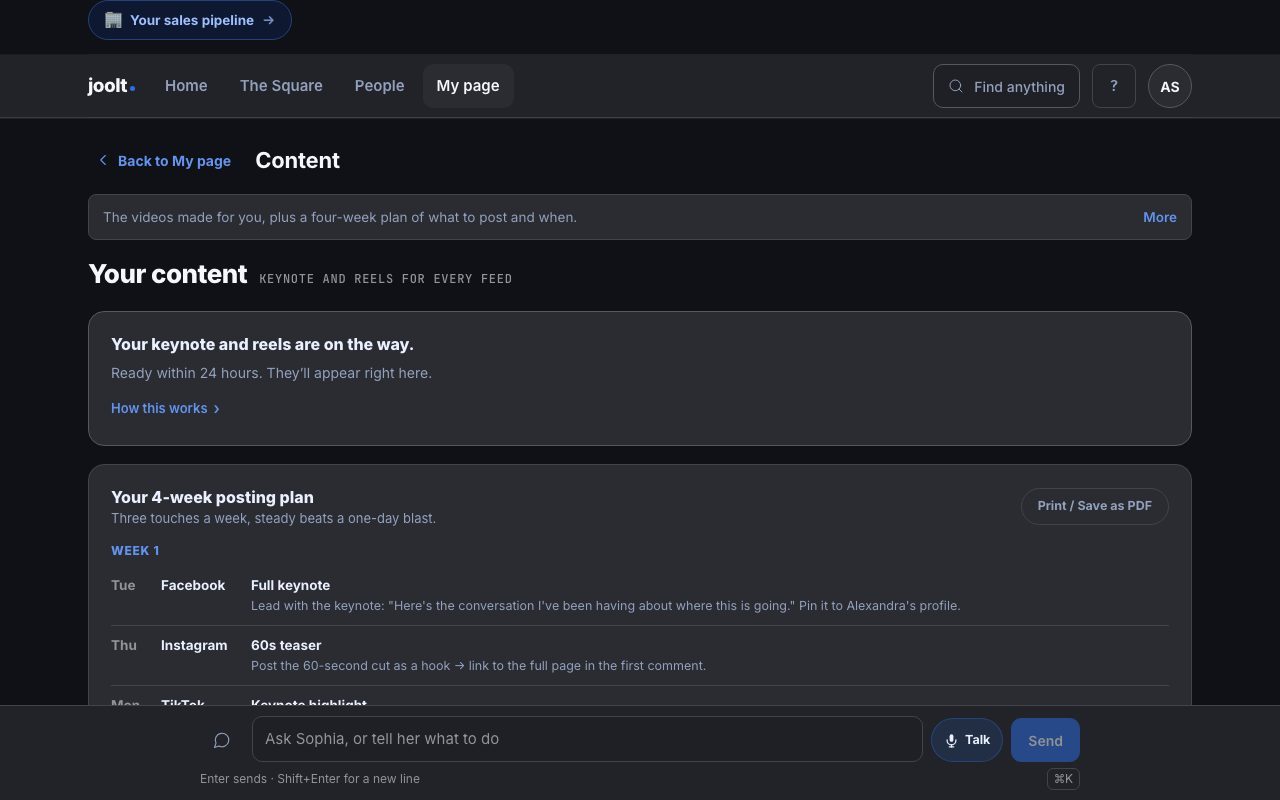This screenshot has width=1280, height=800.
Task: Click Back to My page link
Action: [164, 161]
